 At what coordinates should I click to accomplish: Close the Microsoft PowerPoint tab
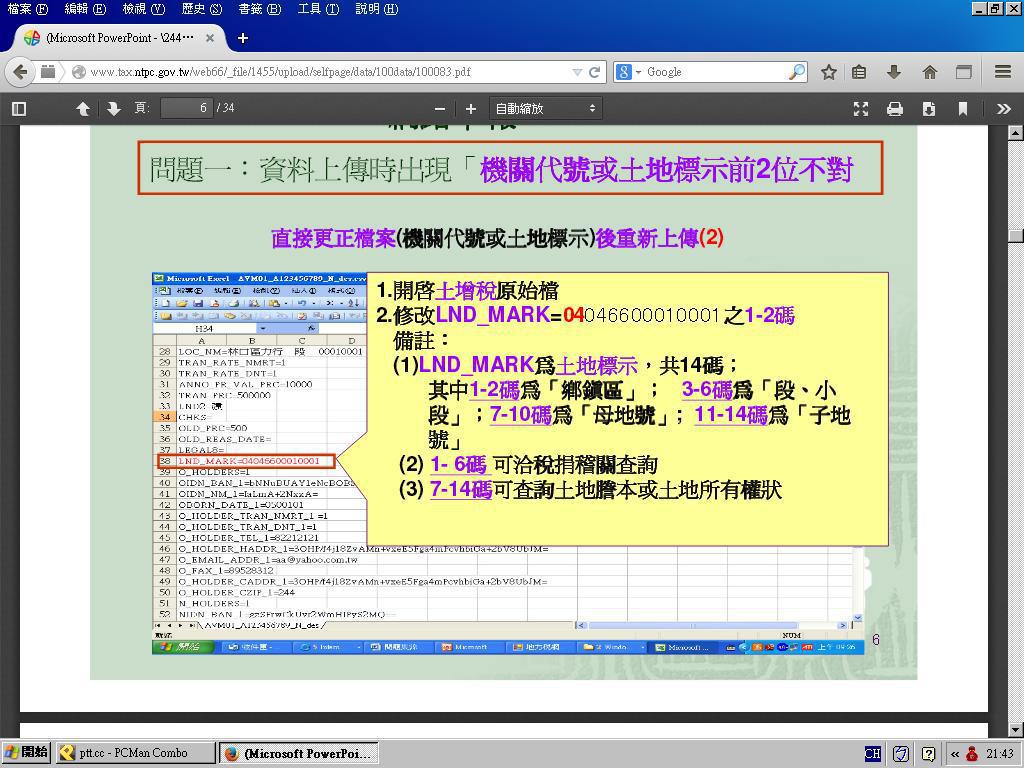(x=210, y=39)
